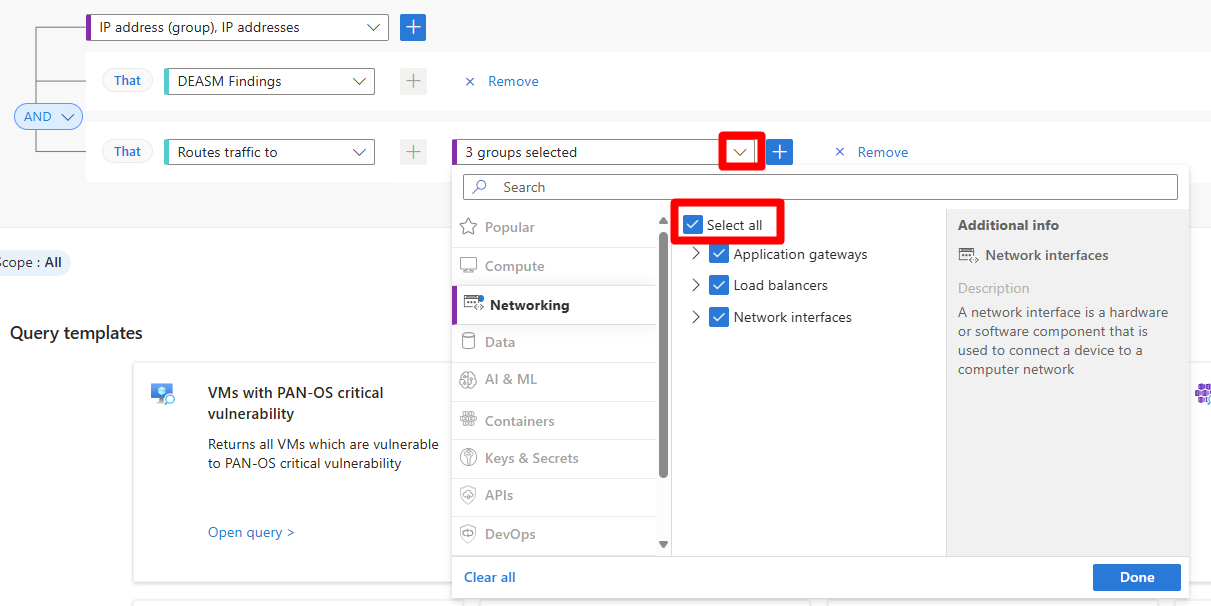Click the scrollbar down arrow in category list
Screen dimensions: 1211x606
pos(663,545)
